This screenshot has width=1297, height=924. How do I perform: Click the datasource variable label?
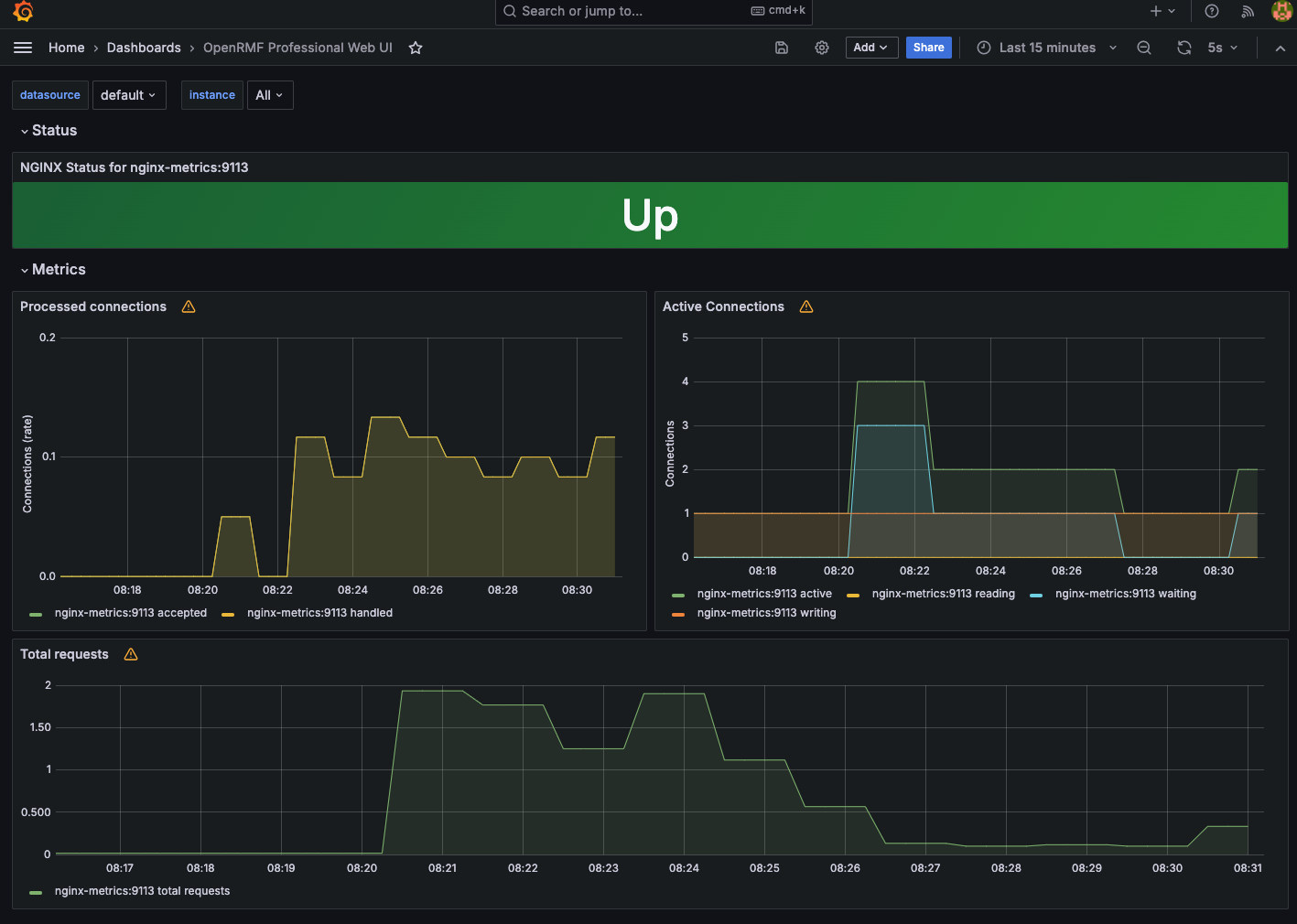pos(50,95)
